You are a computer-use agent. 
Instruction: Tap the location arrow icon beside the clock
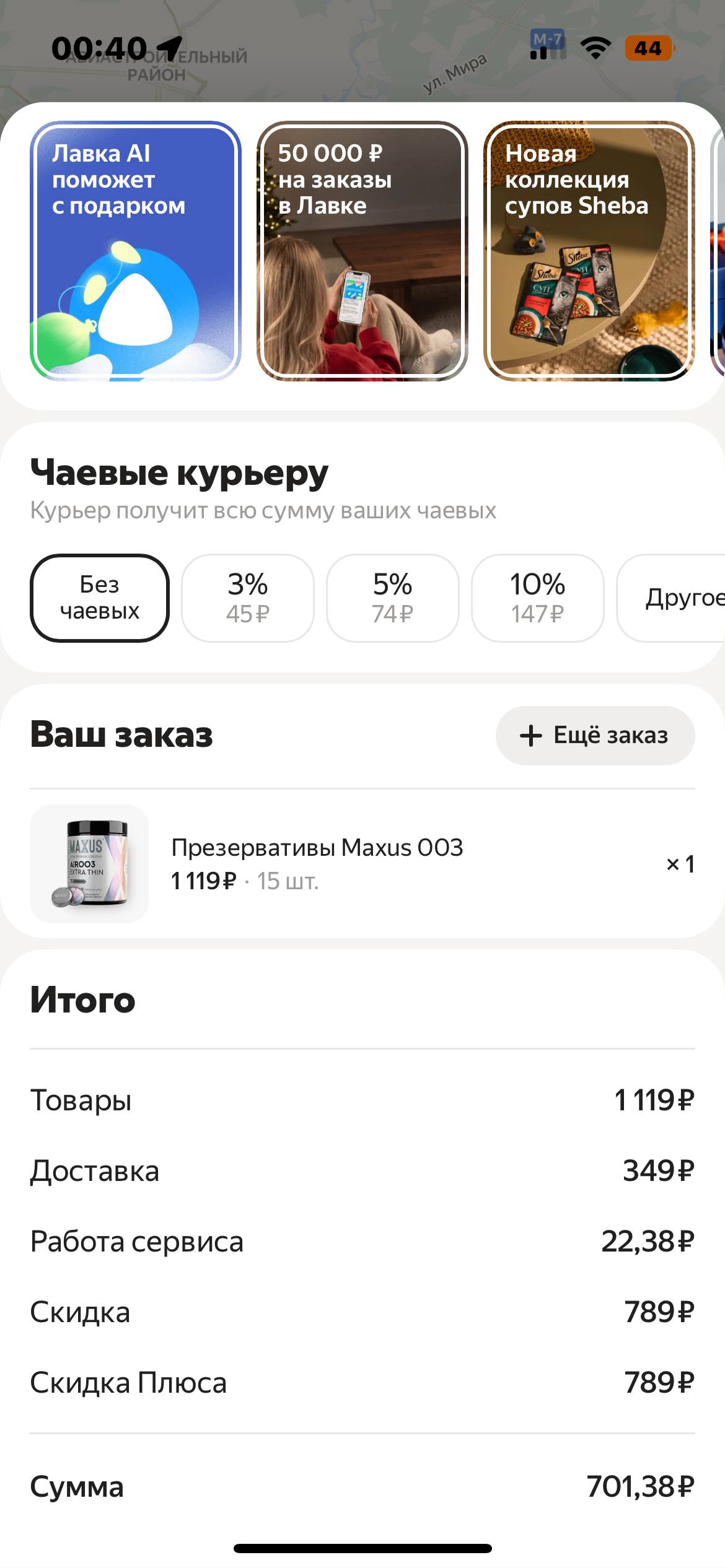tap(169, 48)
